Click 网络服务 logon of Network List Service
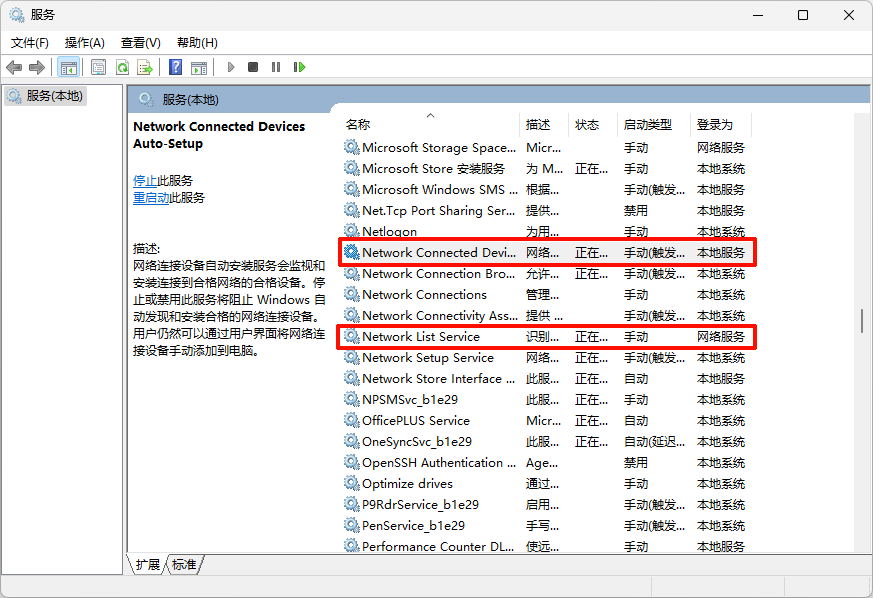 click(720, 336)
